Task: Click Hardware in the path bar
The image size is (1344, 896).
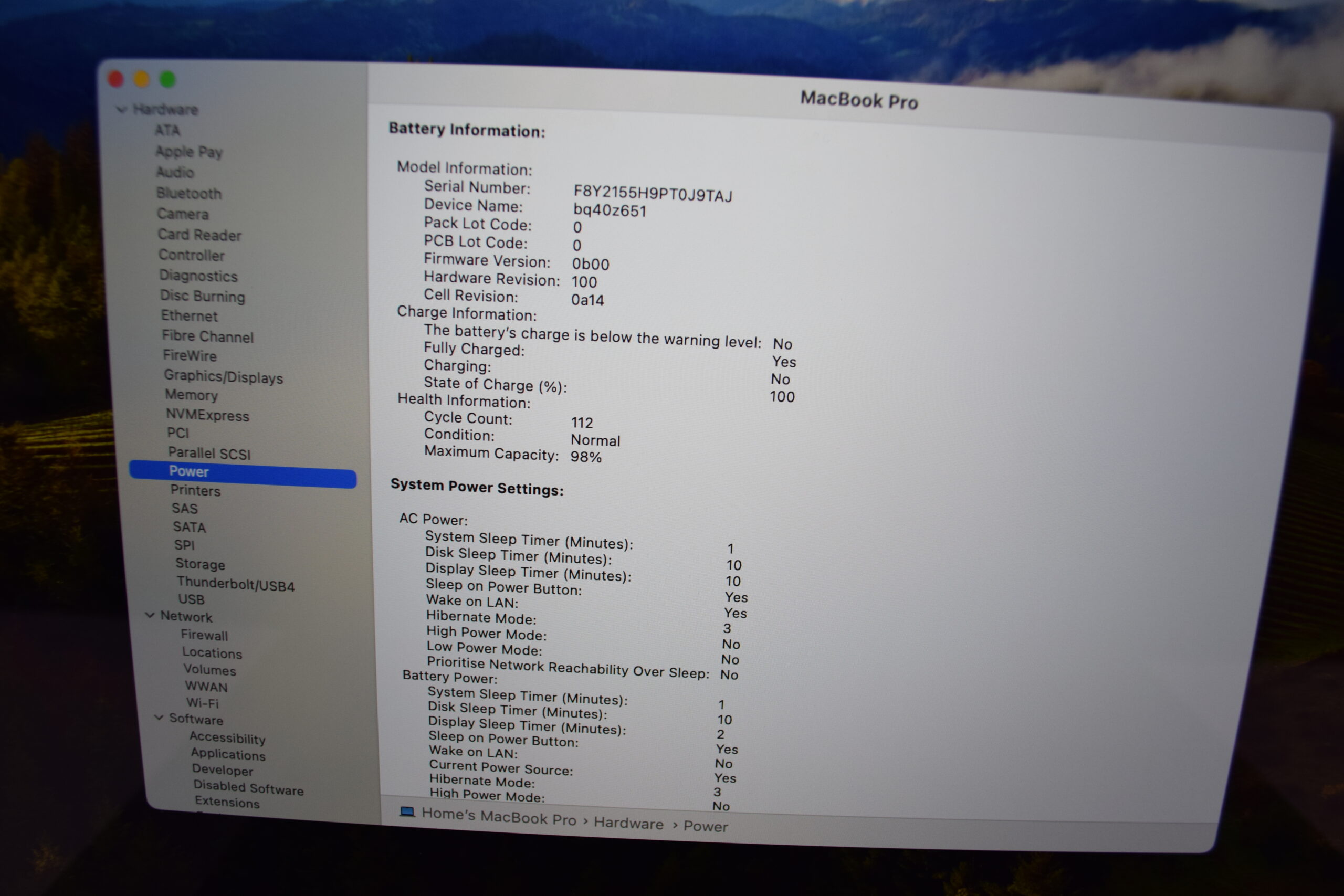Action: coord(628,823)
